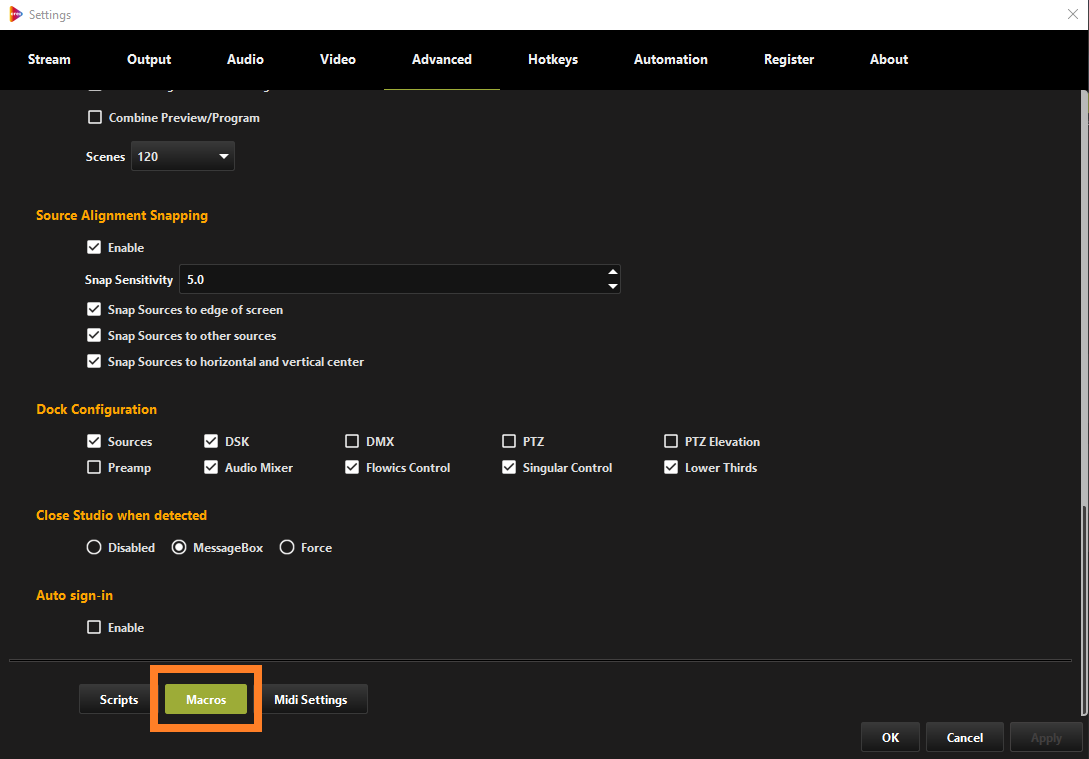Go to the Video tab
This screenshot has height=759, width=1089.
pyautogui.click(x=338, y=60)
